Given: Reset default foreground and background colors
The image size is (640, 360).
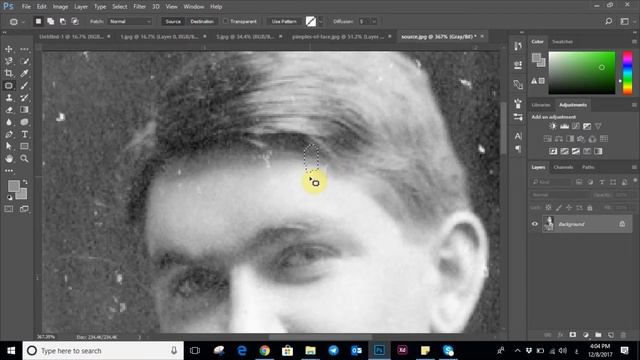Looking at the screenshot, I should click(x=9, y=198).
